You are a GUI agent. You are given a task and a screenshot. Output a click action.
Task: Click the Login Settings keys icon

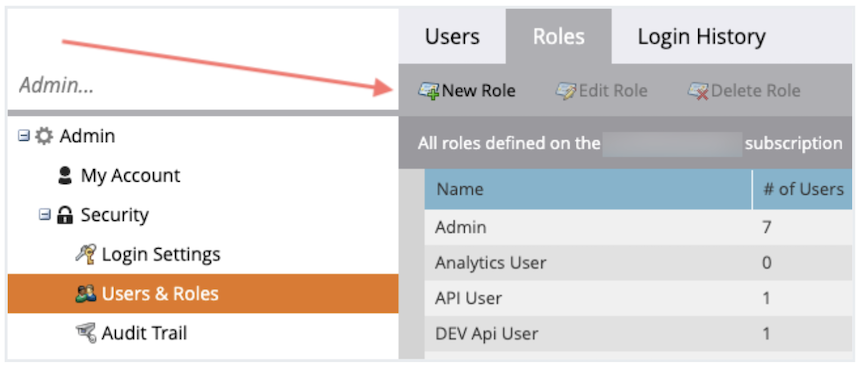click(85, 254)
